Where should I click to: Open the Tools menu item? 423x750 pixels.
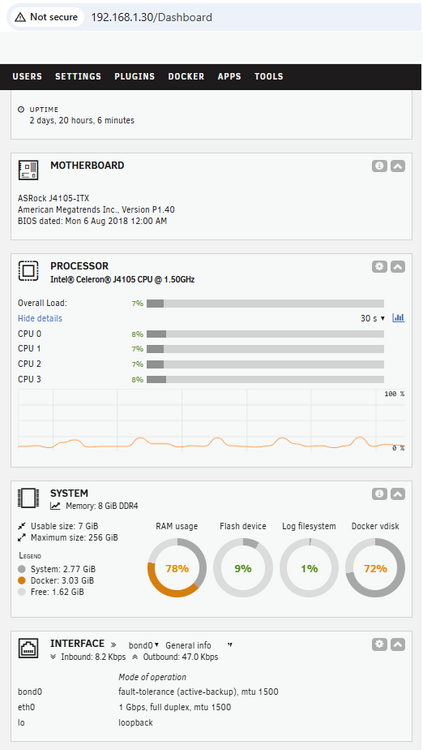[268, 77]
